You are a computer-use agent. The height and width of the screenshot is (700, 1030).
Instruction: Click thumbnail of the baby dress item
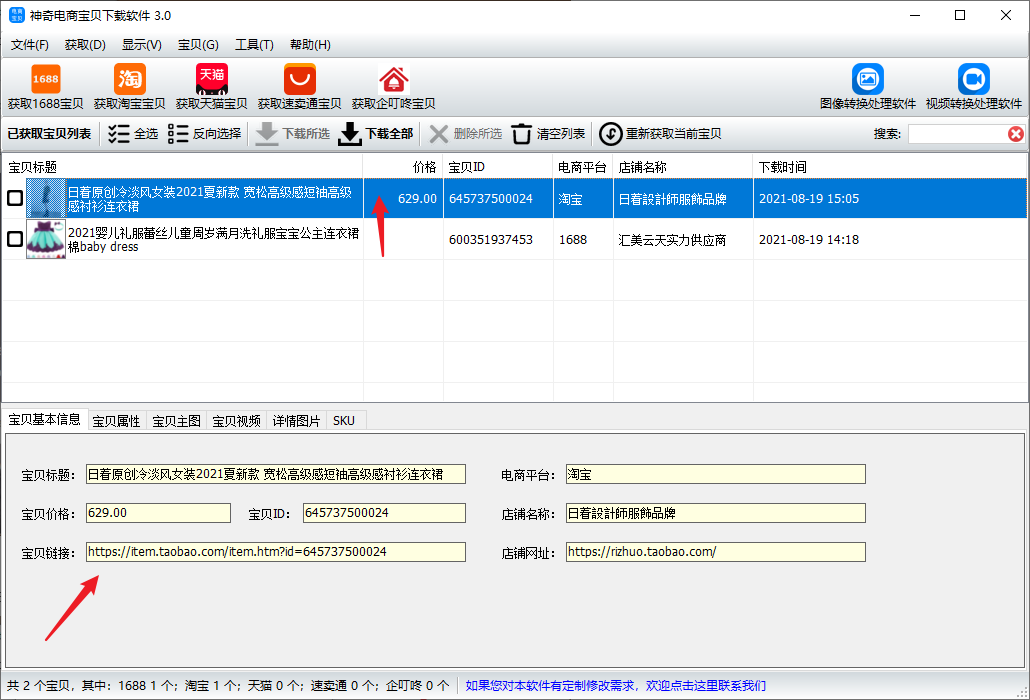46,239
